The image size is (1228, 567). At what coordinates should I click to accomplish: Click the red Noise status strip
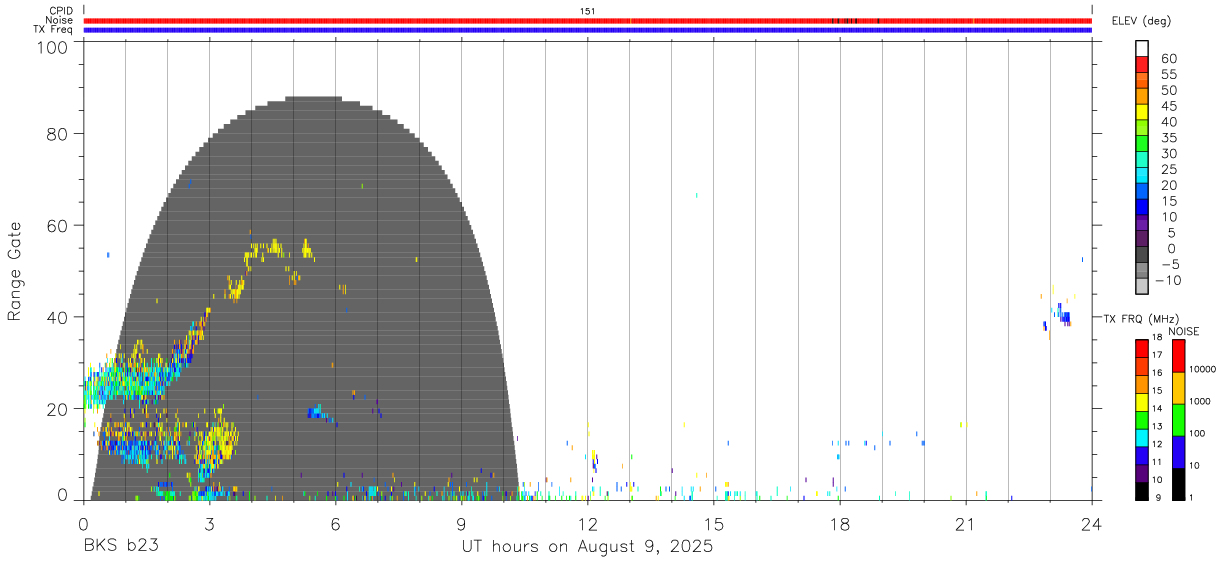coord(587,20)
